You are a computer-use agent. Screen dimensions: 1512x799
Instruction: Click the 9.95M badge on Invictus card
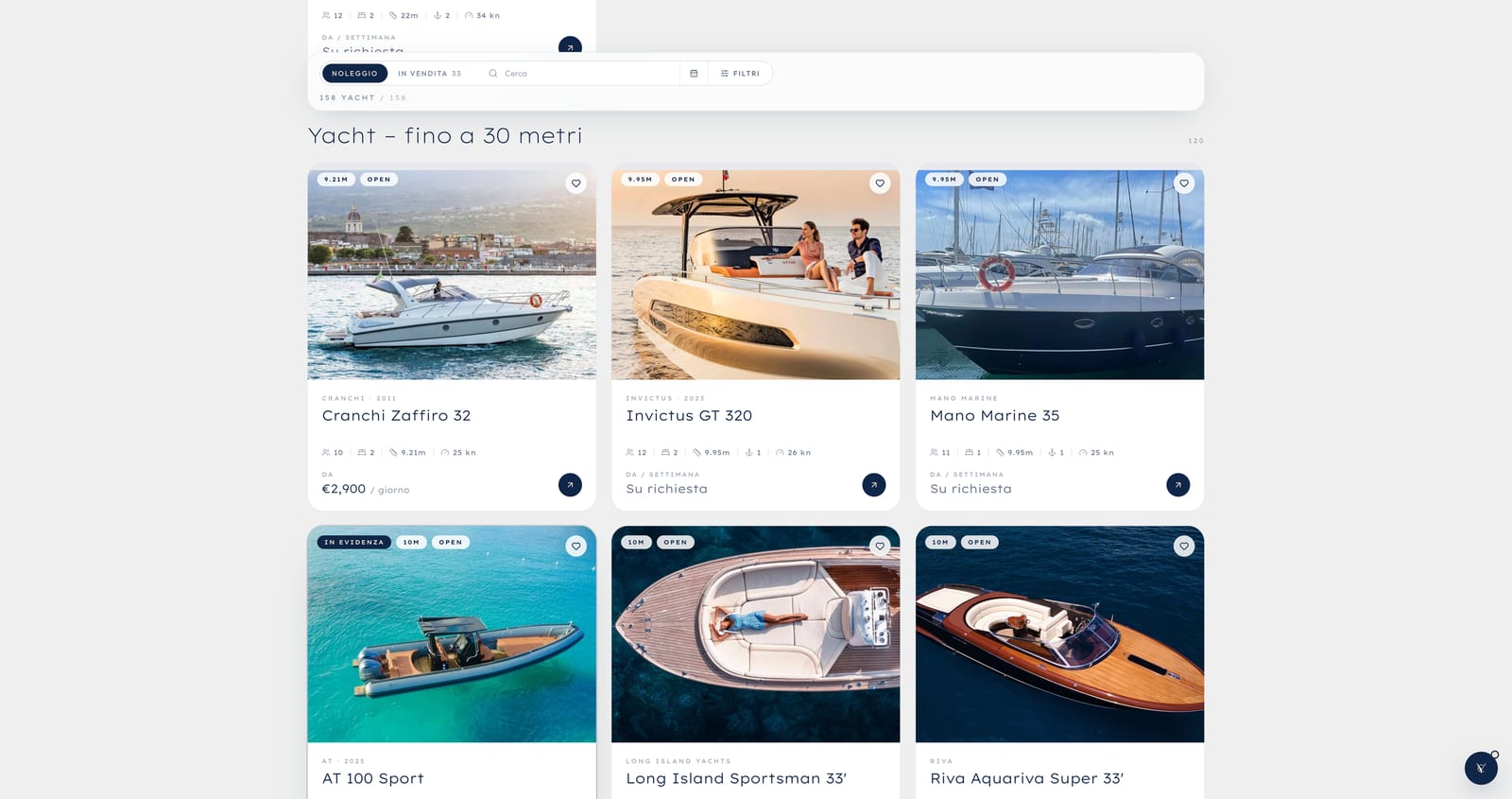(640, 180)
